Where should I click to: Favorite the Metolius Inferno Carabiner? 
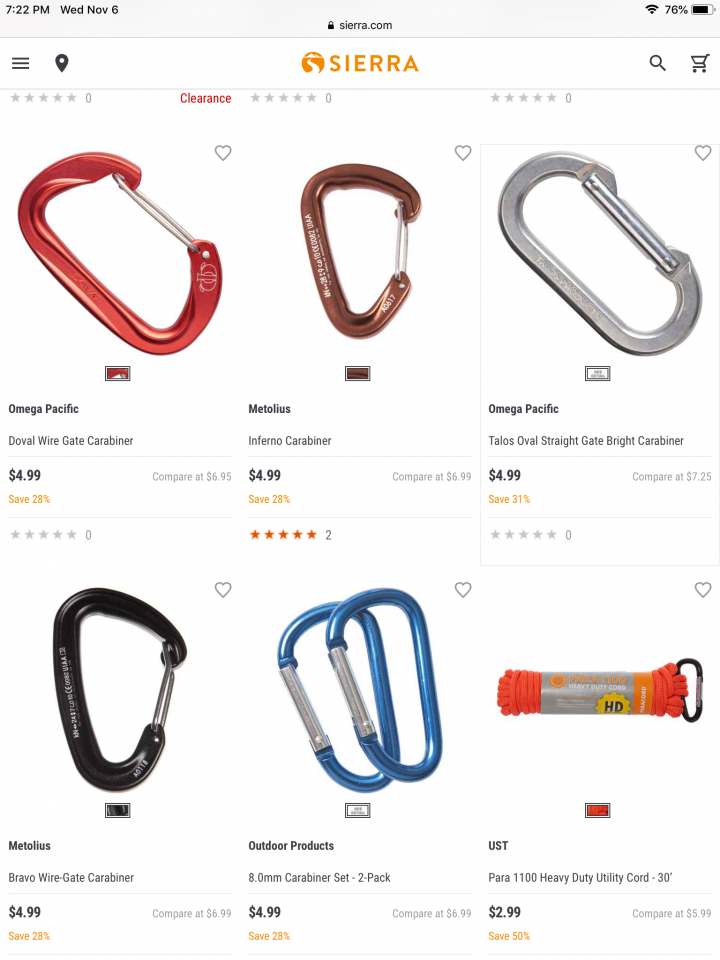coord(463,152)
